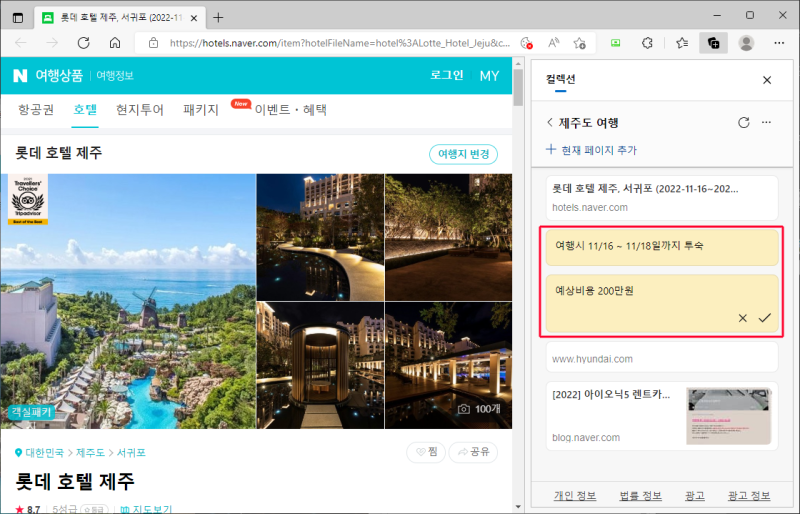The width and height of the screenshot is (800, 514).
Task: Click the Naver N logo
Action: (20, 76)
